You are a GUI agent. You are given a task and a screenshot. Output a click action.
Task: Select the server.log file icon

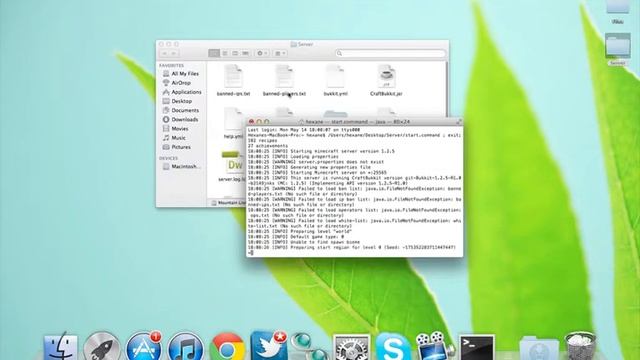[234, 163]
